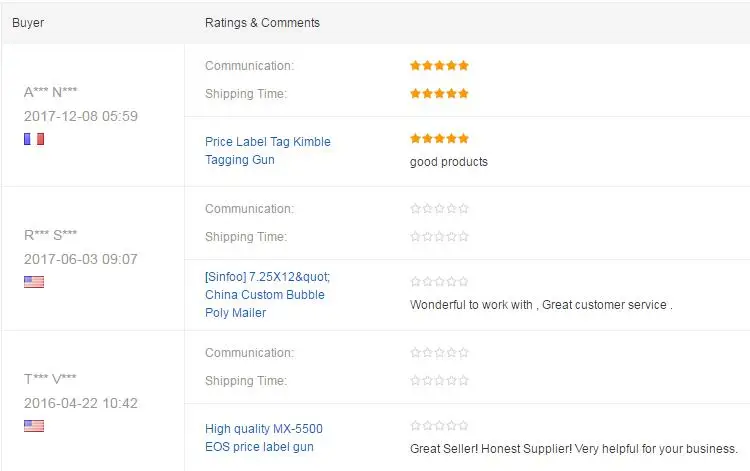Click the Buyer column header
This screenshot has height=471, width=750.
28,22
